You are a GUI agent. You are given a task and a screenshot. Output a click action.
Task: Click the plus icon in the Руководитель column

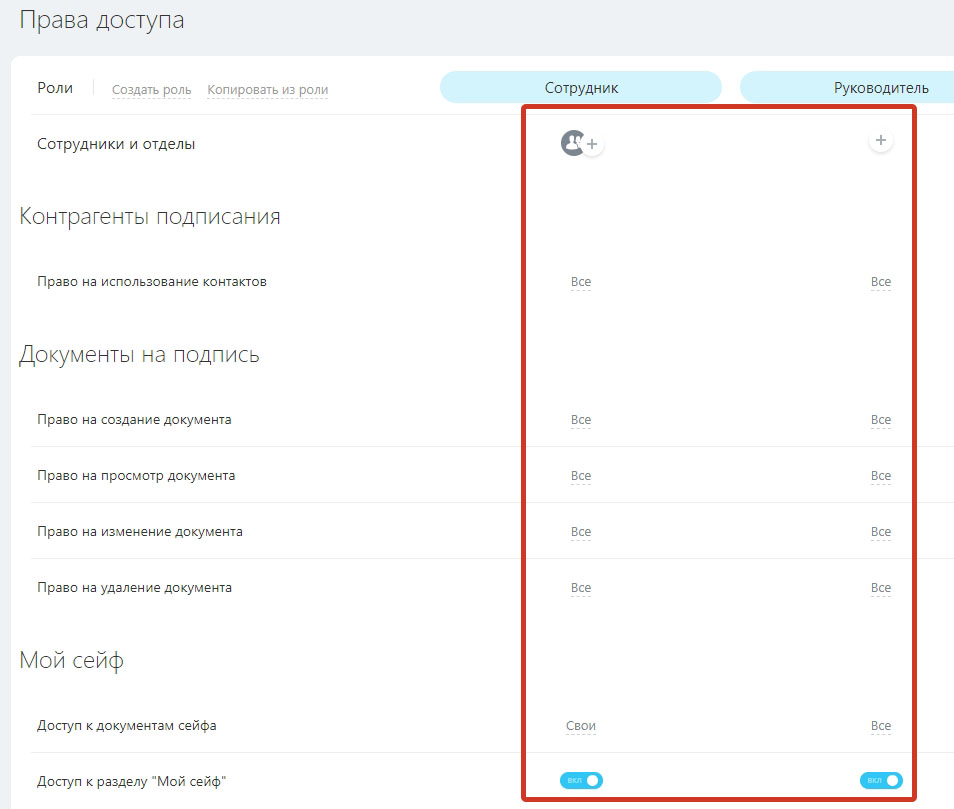pos(881,140)
